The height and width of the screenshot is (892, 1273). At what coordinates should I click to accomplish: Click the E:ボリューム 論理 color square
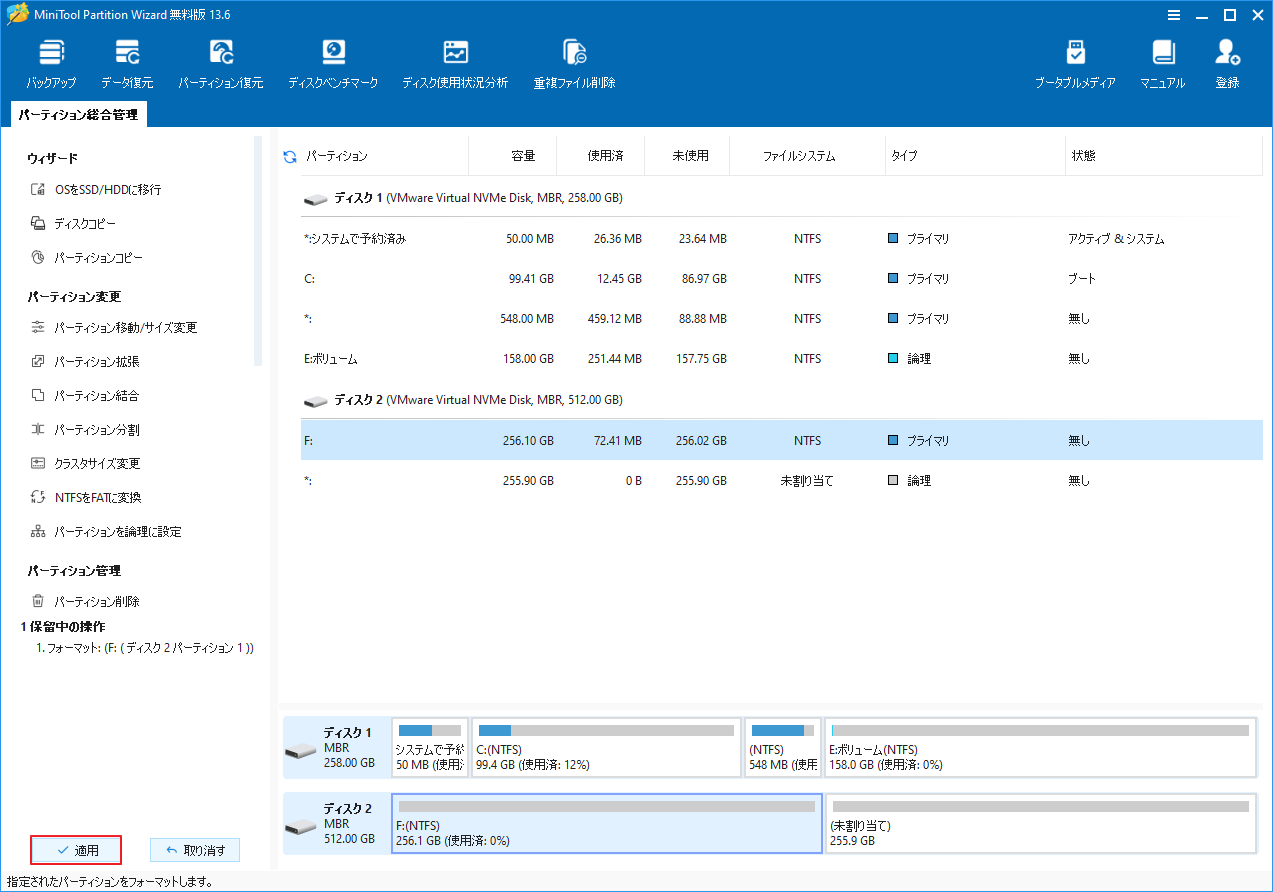893,359
